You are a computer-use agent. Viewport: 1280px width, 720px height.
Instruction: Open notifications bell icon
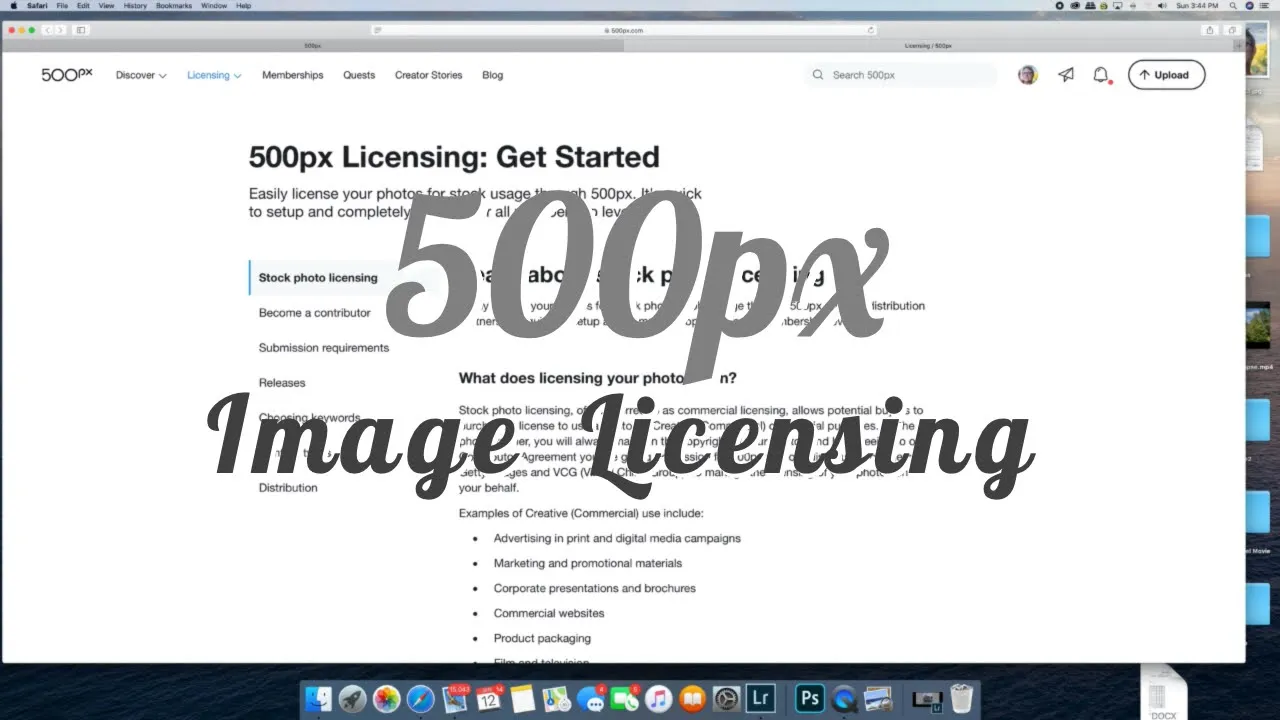1101,75
